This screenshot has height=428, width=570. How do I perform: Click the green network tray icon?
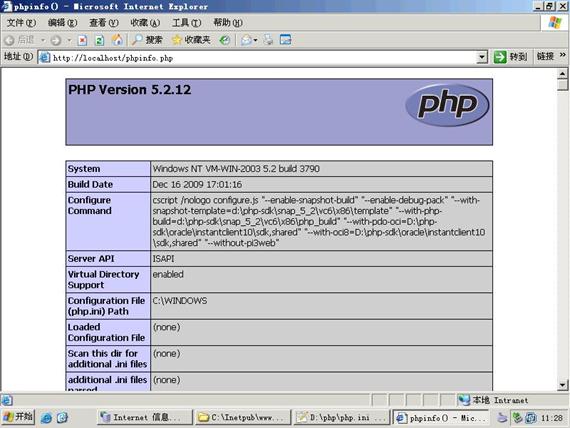[517, 418]
